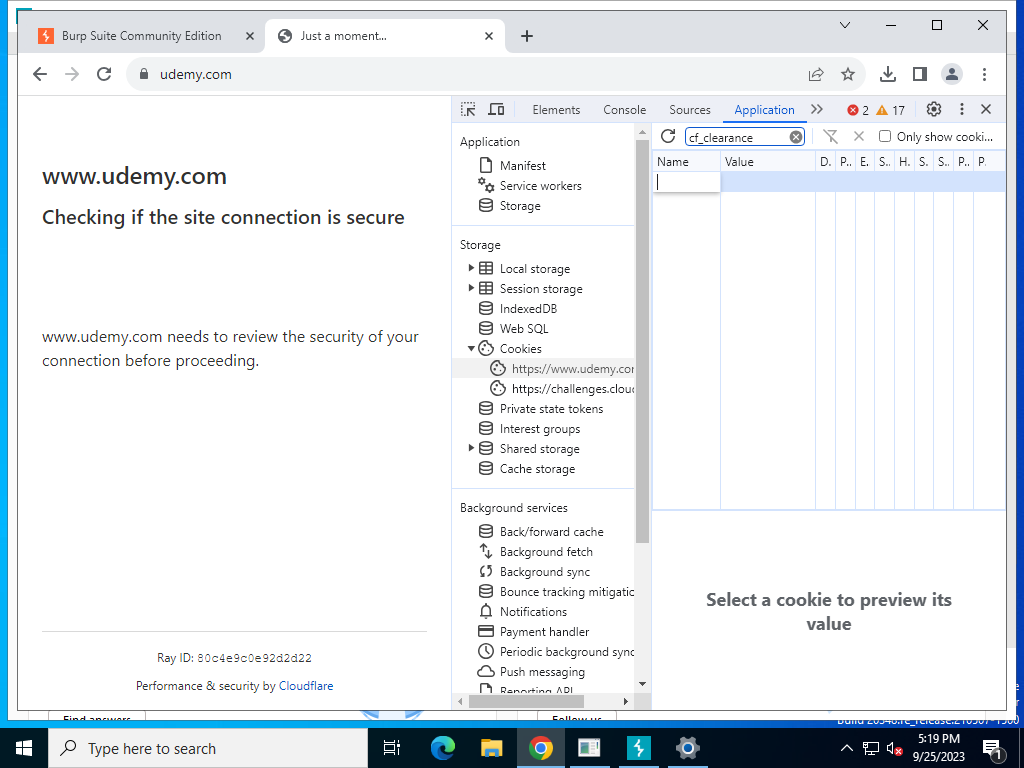Select Storage under Application section
This screenshot has height=768, width=1024.
coord(520,206)
